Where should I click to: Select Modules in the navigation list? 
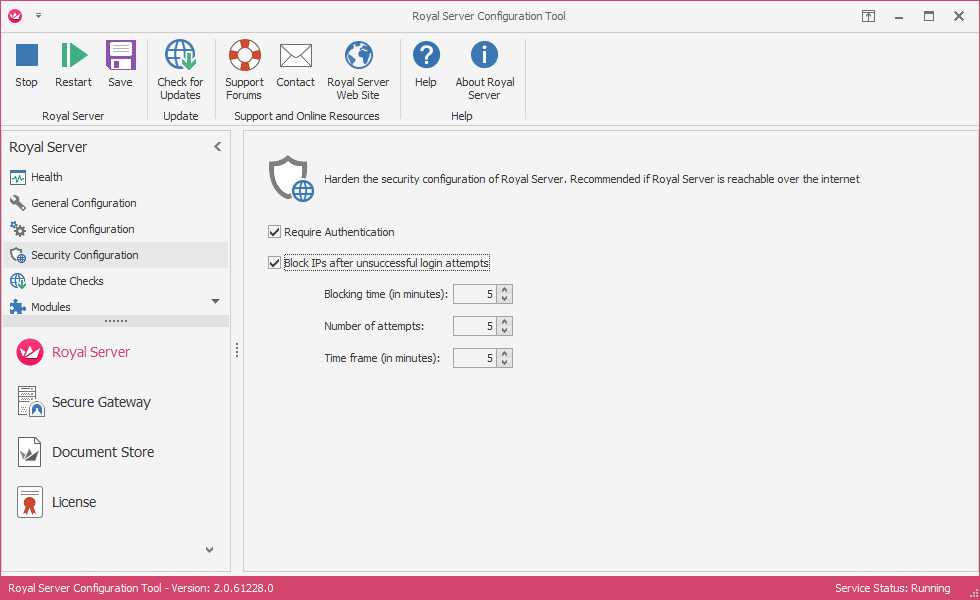click(x=116, y=307)
